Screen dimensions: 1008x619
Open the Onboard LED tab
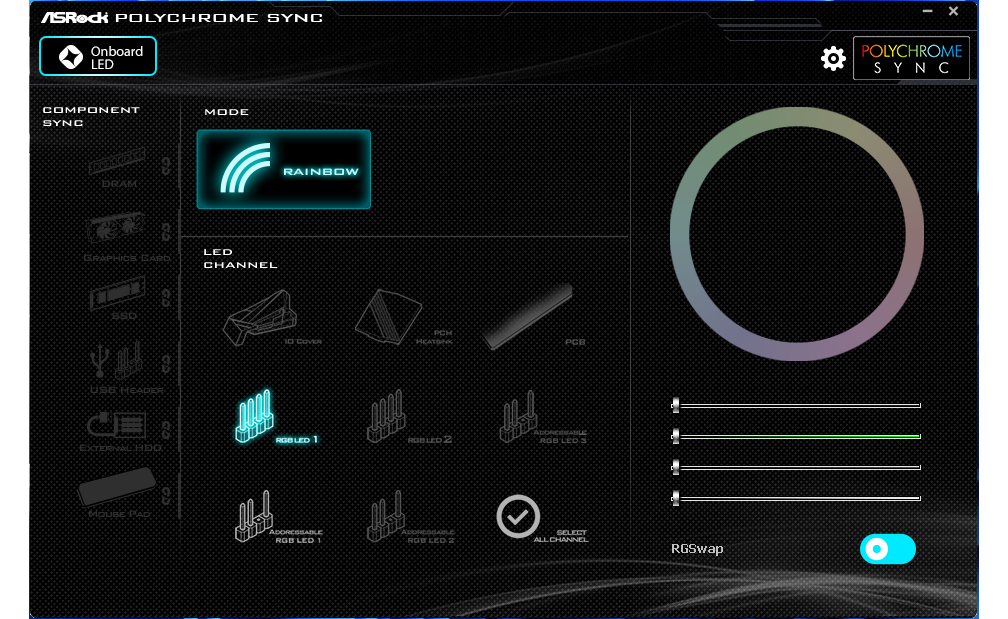point(98,57)
